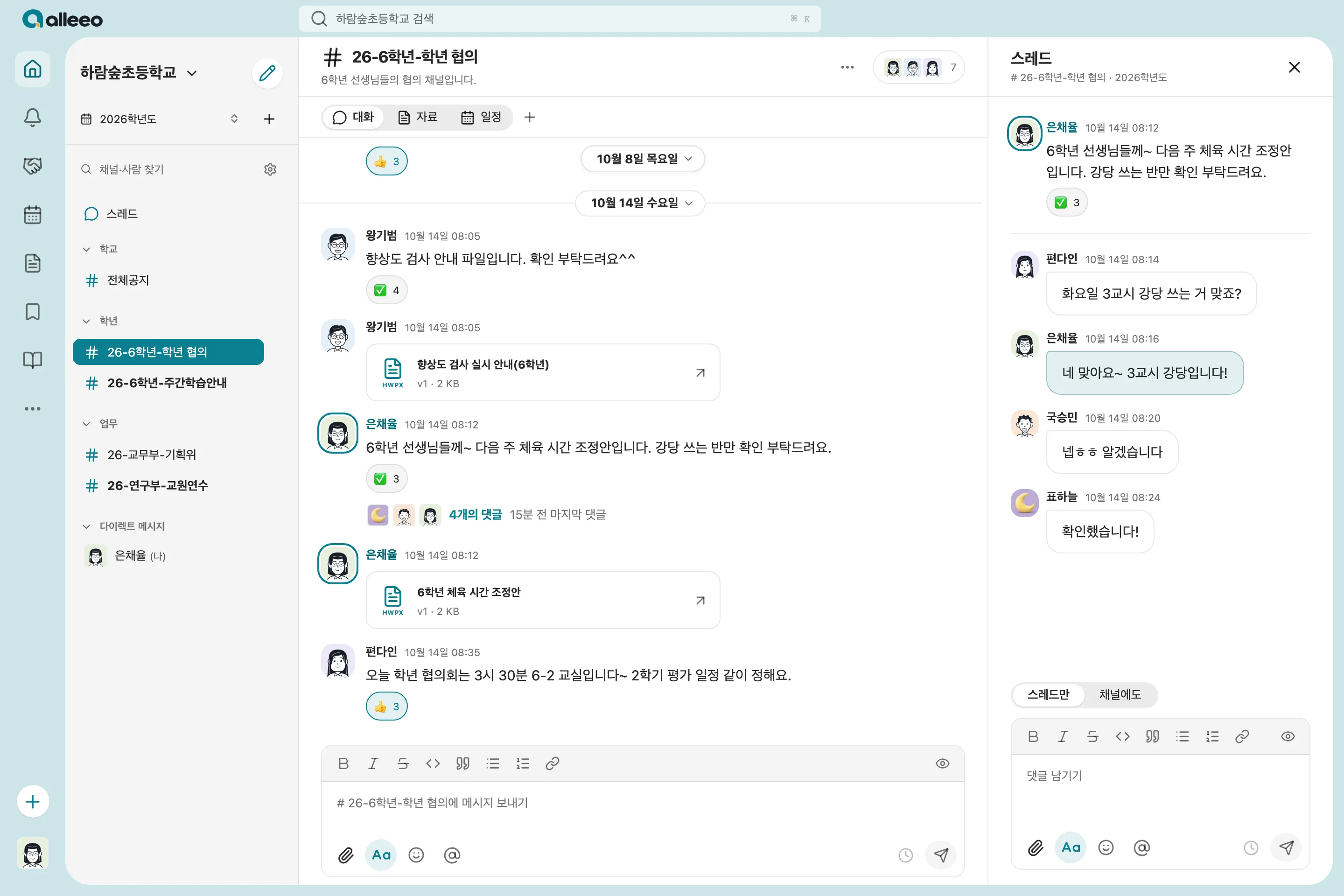Insert mention in the channel composer
Viewport: 1344px width, 896px height.
pyautogui.click(x=451, y=855)
